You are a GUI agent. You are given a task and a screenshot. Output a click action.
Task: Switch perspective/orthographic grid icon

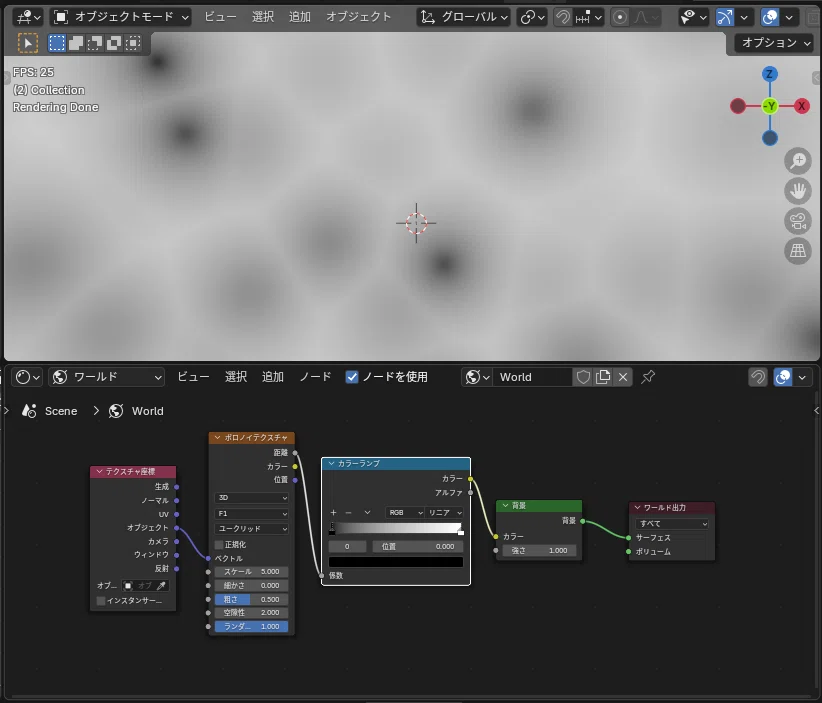pos(798,251)
